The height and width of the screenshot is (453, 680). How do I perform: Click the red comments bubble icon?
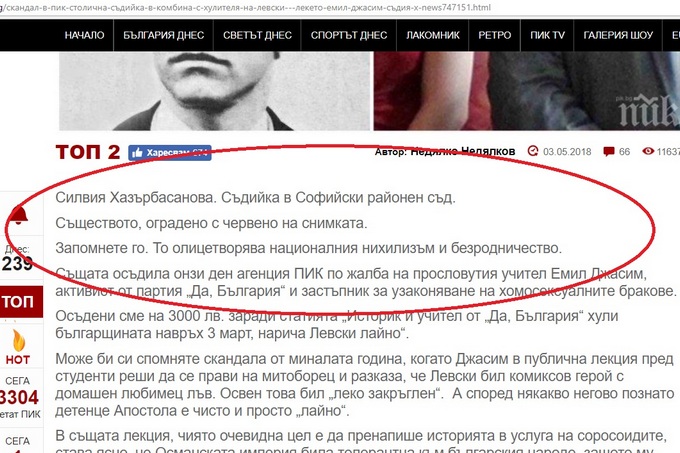(x=609, y=152)
